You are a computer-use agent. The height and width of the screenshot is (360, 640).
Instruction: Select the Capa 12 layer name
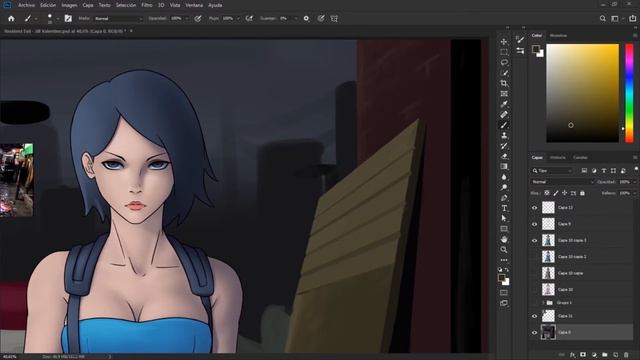click(565, 208)
